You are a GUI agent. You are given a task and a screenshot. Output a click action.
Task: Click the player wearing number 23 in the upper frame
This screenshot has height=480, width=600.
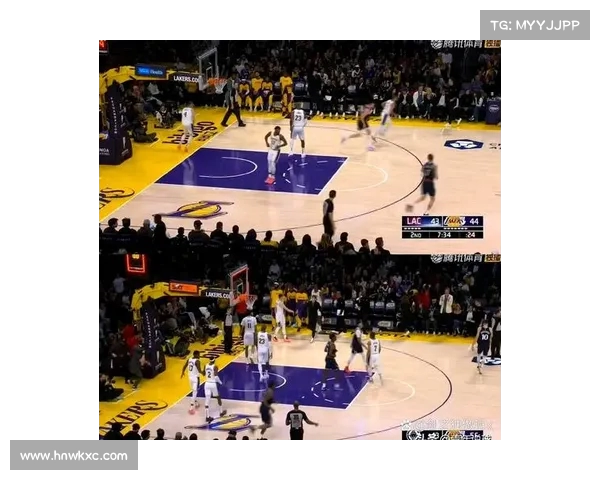point(297,128)
